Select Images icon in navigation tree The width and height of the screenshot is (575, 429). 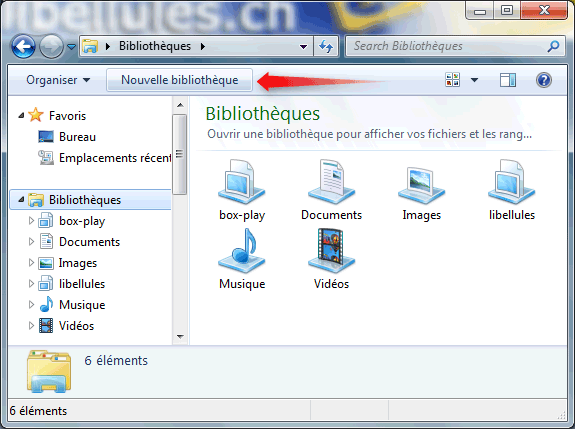46,263
